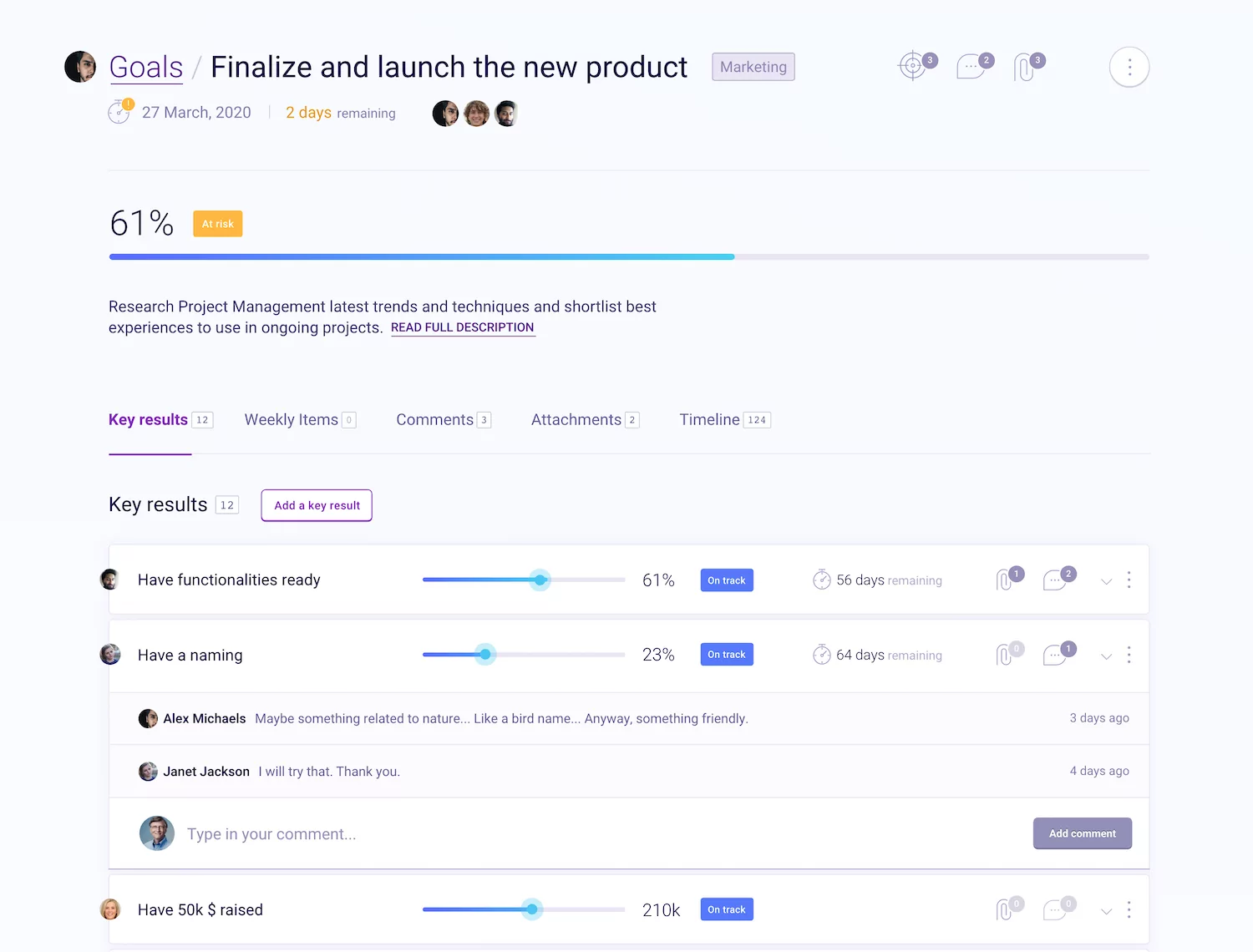1253x952 pixels.
Task: Click the Janet Jackson commenter name
Action: tap(206, 772)
